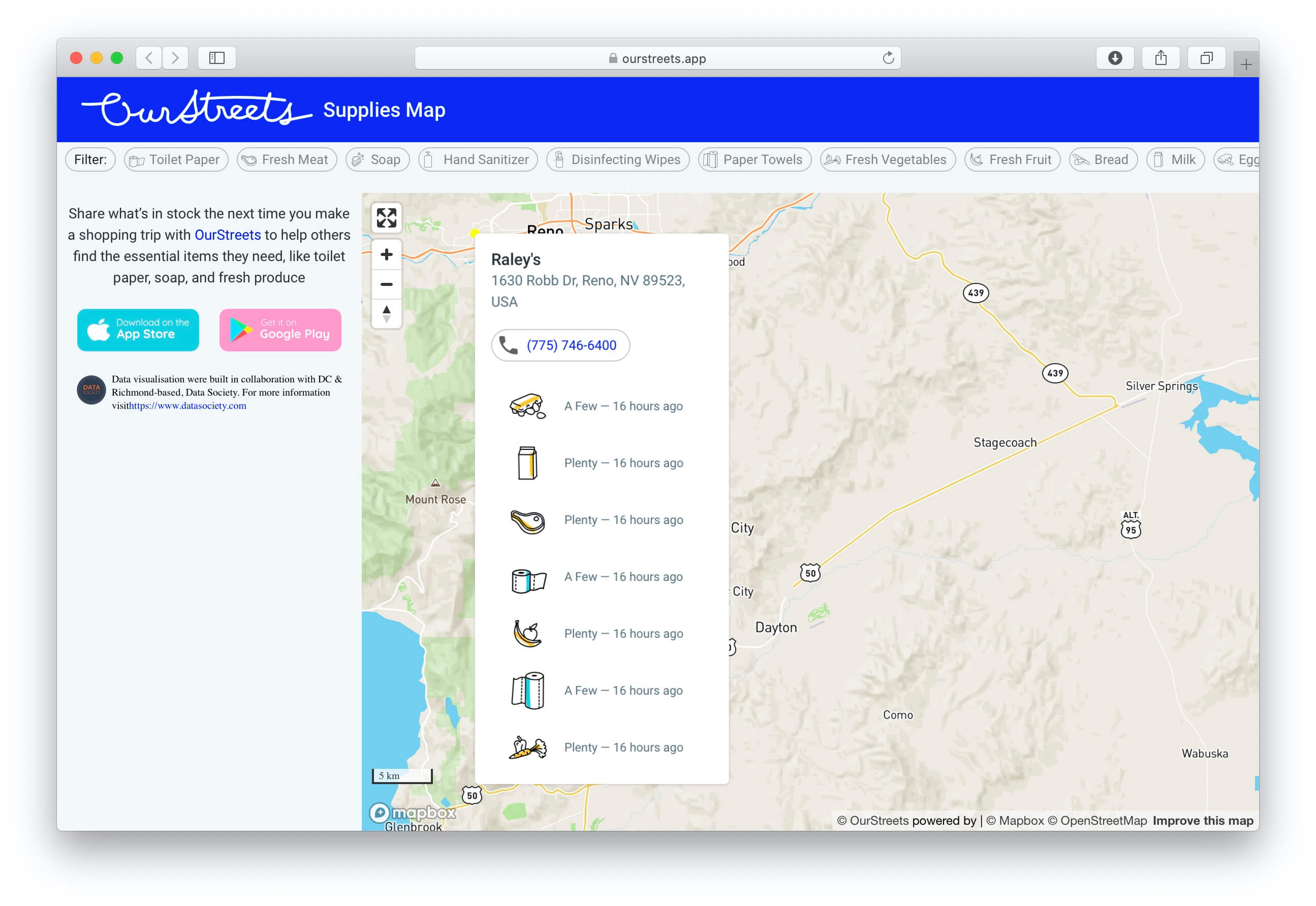
Task: Reset map bearing with compass icon
Action: pos(386,313)
